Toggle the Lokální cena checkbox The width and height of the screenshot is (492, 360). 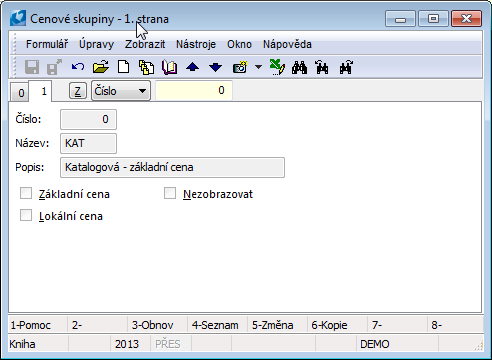(26, 215)
